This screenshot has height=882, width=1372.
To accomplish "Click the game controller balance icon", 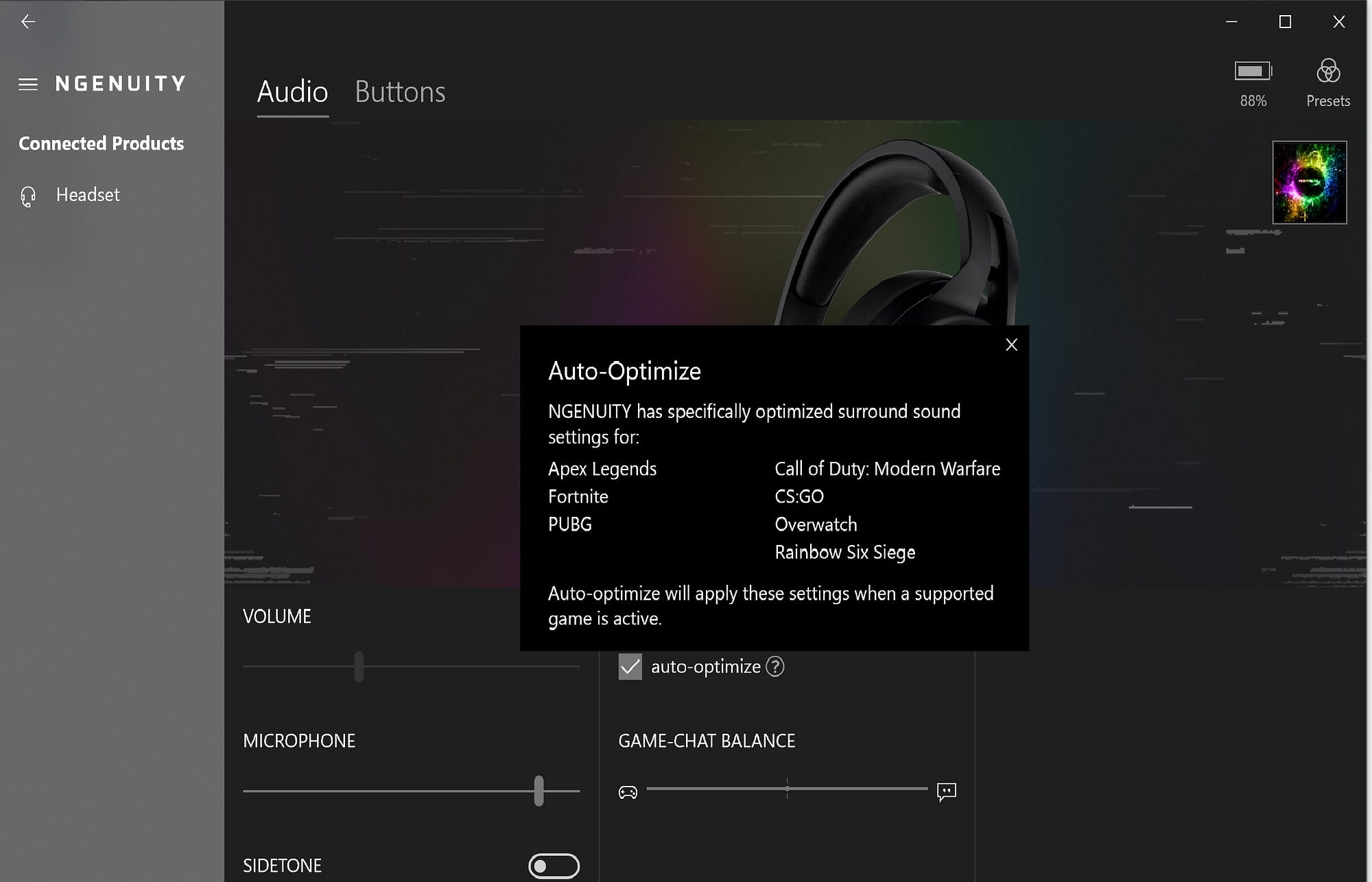I will 628,793.
